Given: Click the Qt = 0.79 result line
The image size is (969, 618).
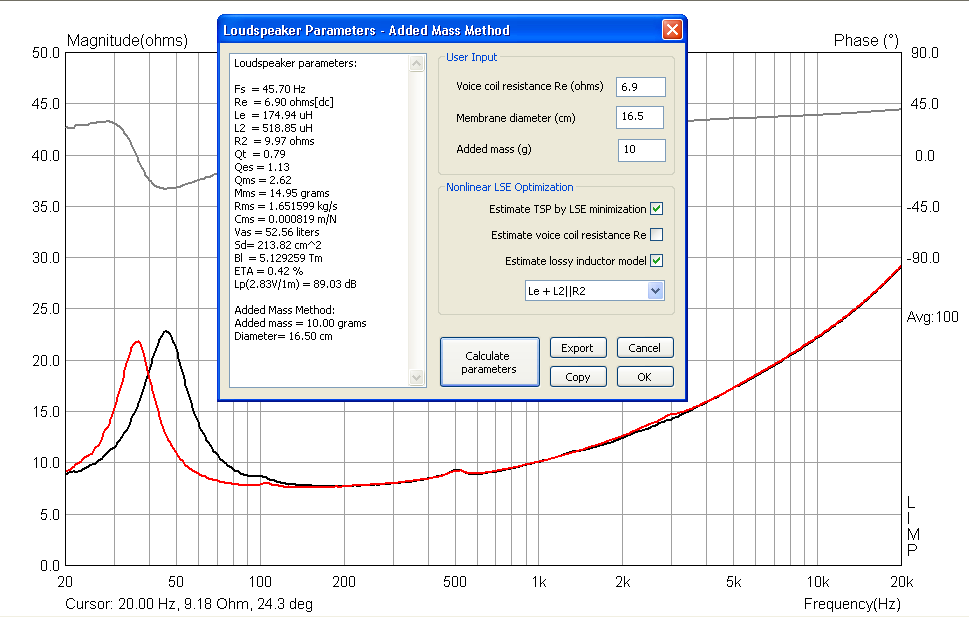Looking at the screenshot, I should click(260, 154).
